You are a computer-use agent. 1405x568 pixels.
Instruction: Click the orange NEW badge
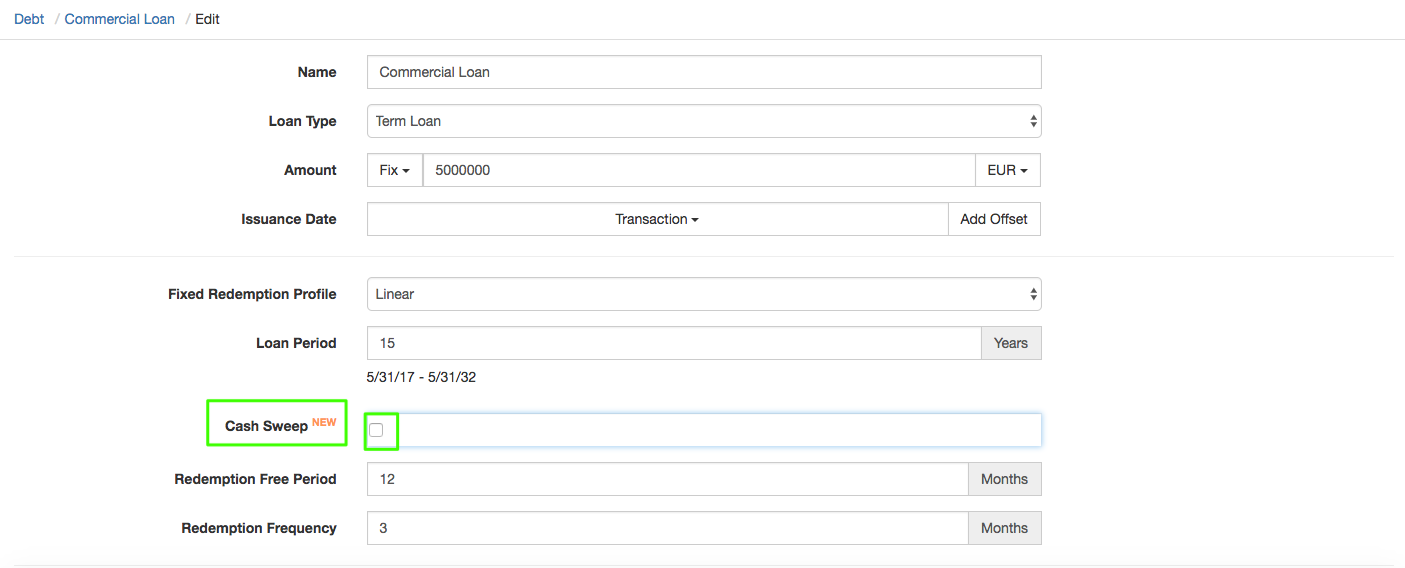tap(324, 422)
